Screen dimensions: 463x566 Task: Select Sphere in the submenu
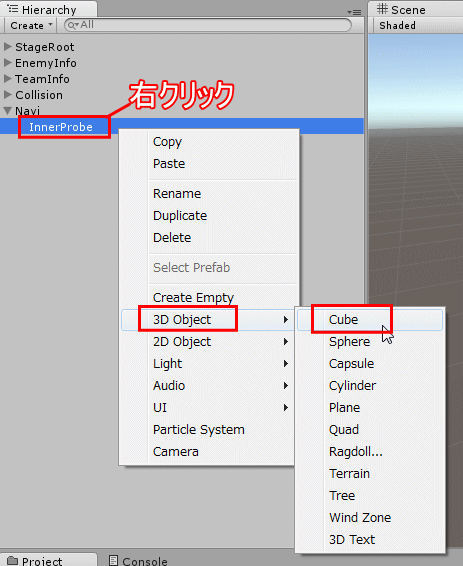349,341
